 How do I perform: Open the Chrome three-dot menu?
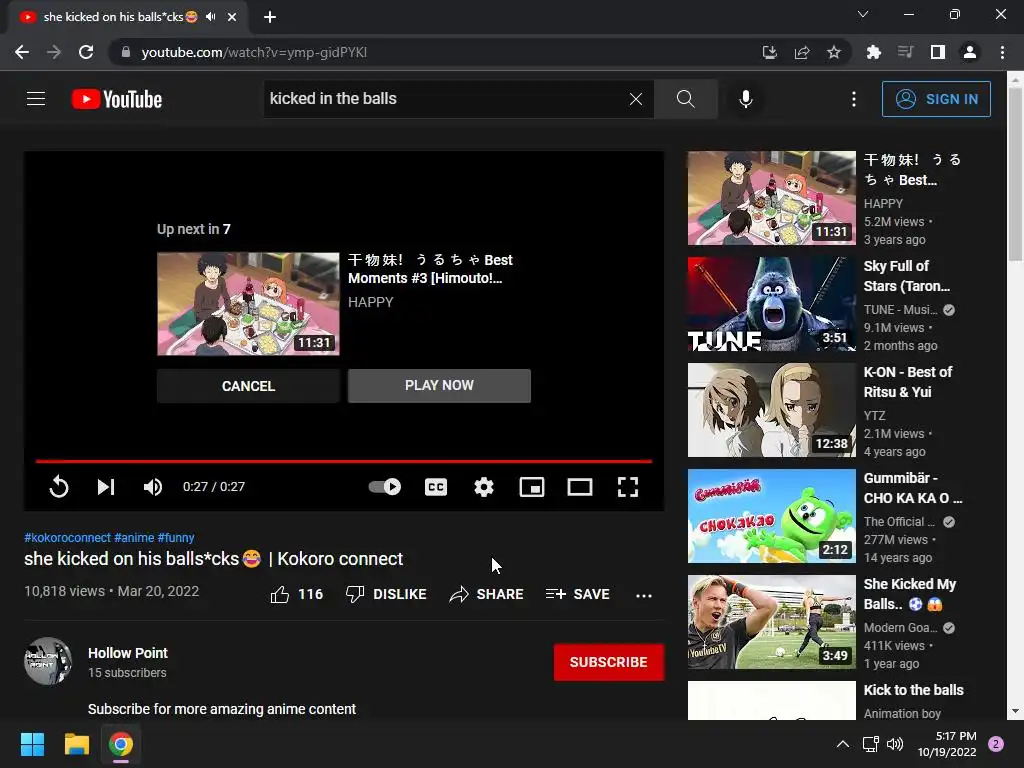click(x=1002, y=52)
